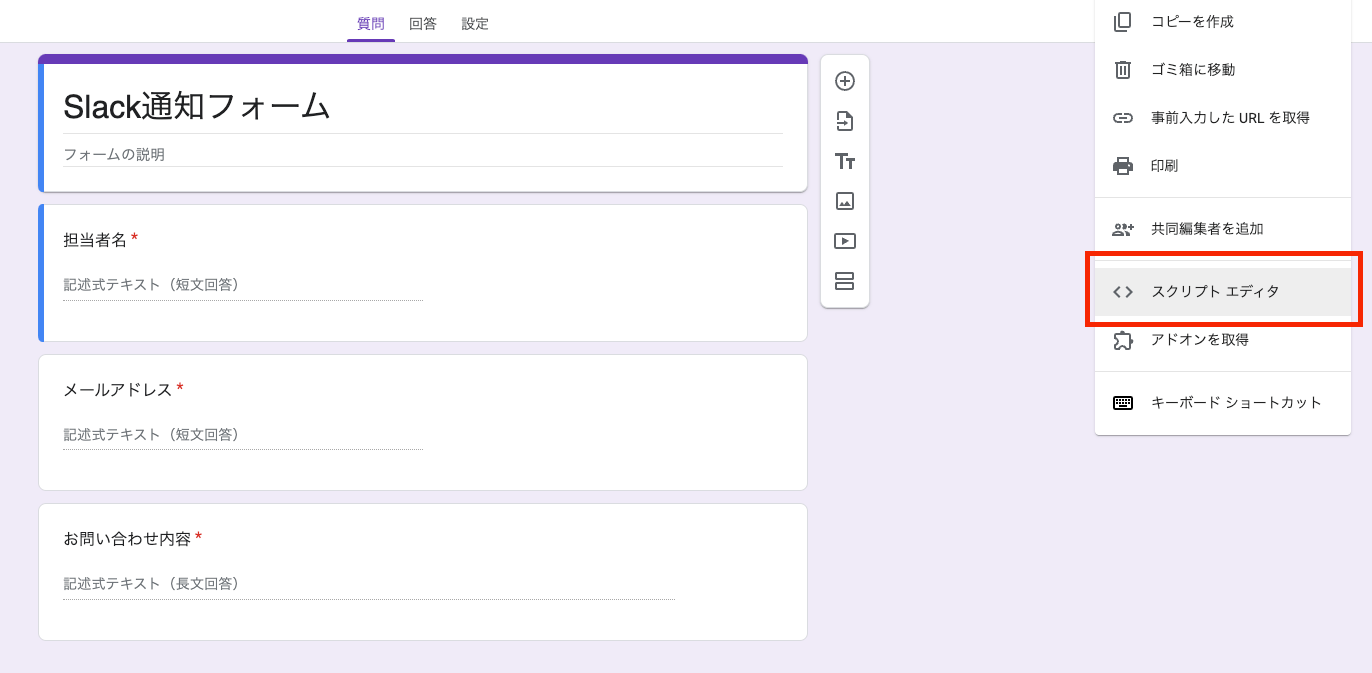This screenshot has width=1372, height=673.
Task: Click the puzzle piece add-on icon
Action: 1123,340
